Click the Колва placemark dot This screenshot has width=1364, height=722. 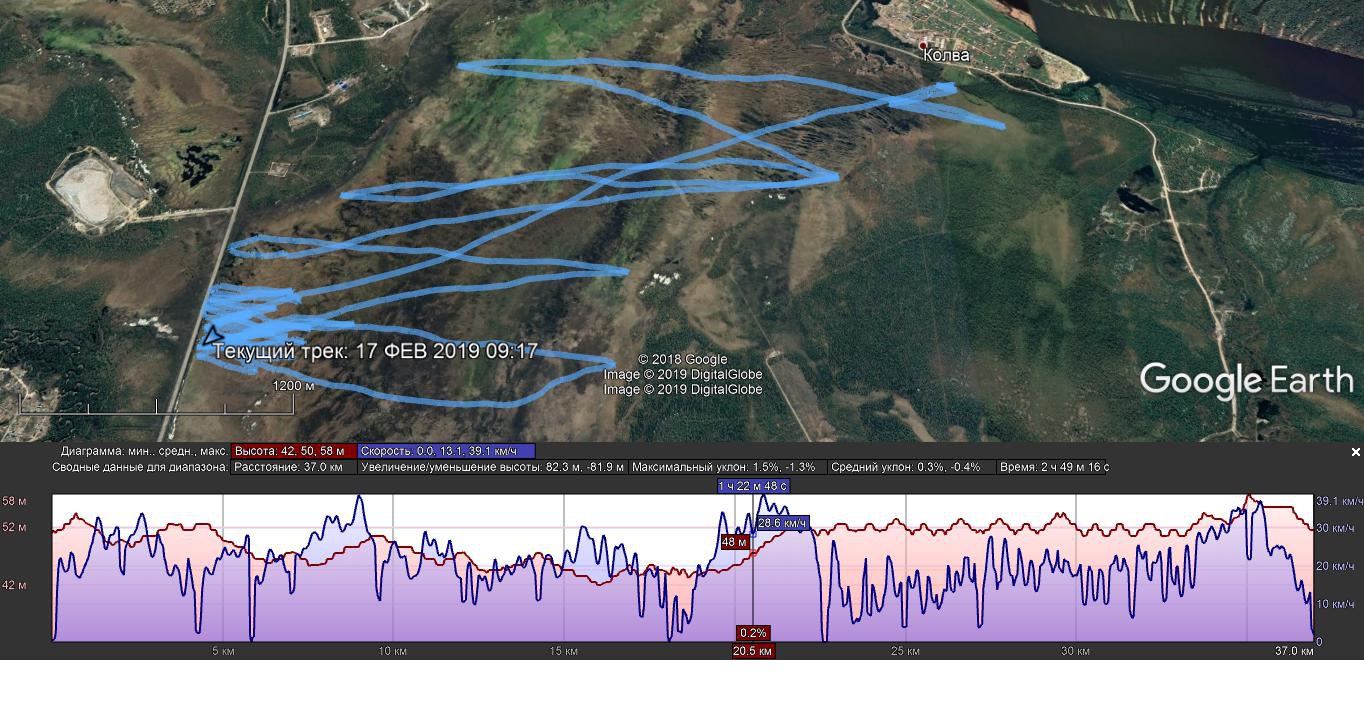pyautogui.click(x=924, y=46)
